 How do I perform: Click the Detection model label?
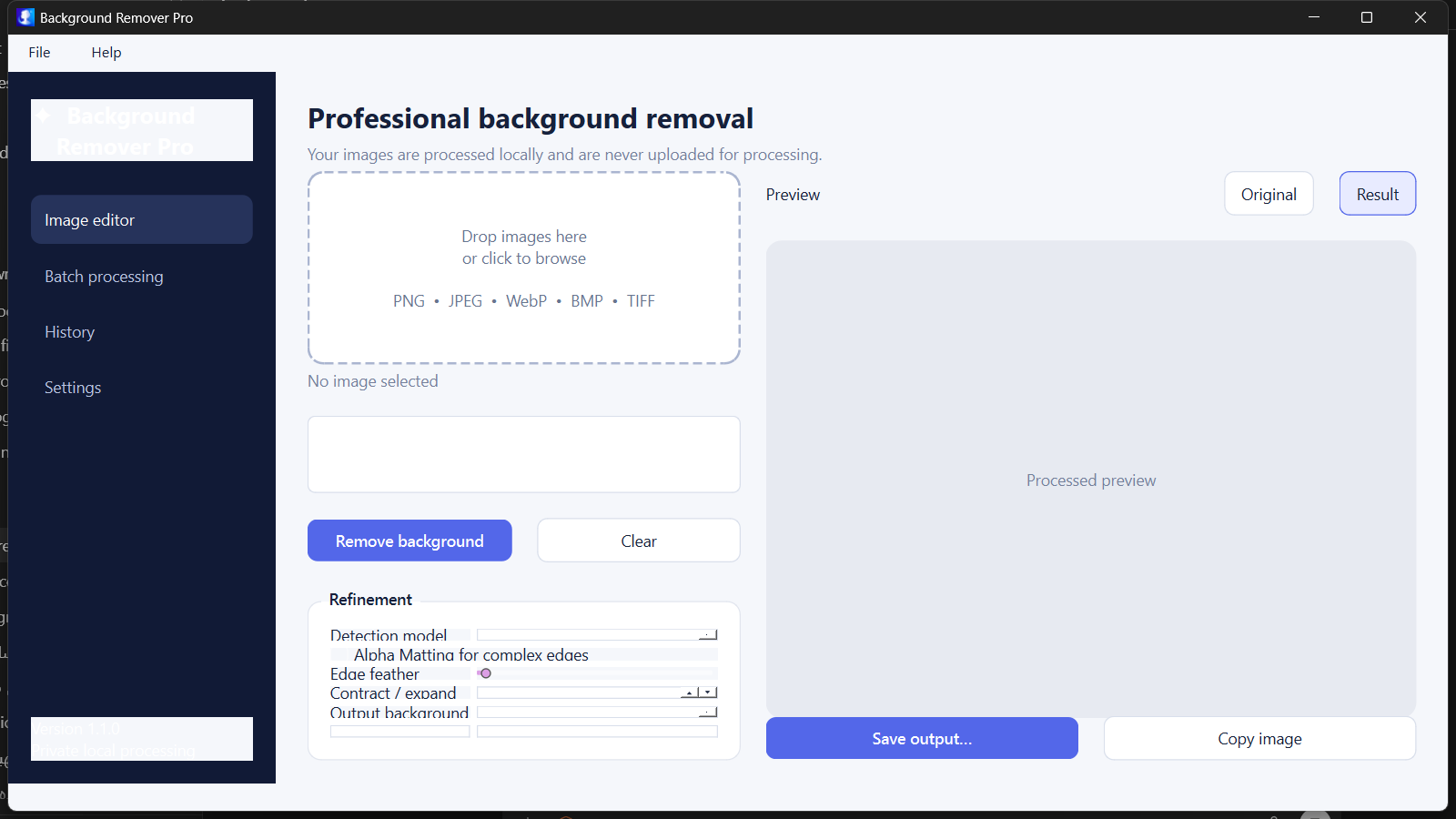(x=389, y=635)
